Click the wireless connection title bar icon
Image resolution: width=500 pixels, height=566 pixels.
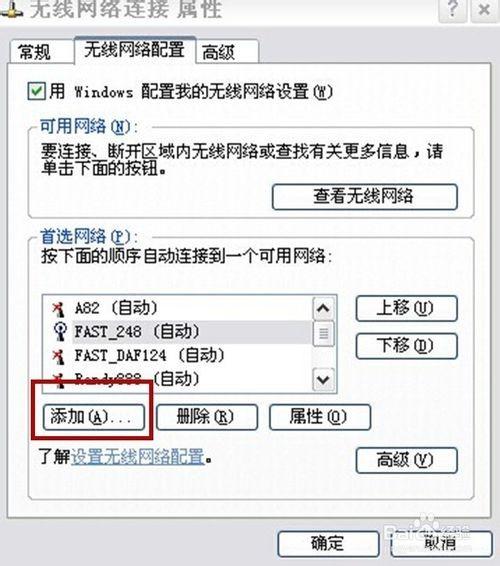pos(12,9)
